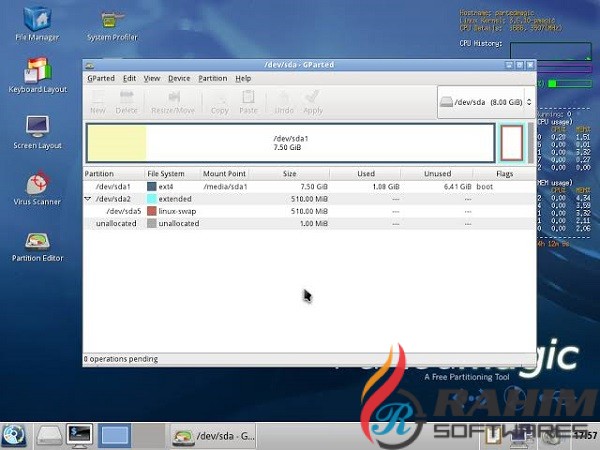Launch System Profiler from desktop
Image resolution: width=600 pixels, height=450 pixels.
pos(112,25)
